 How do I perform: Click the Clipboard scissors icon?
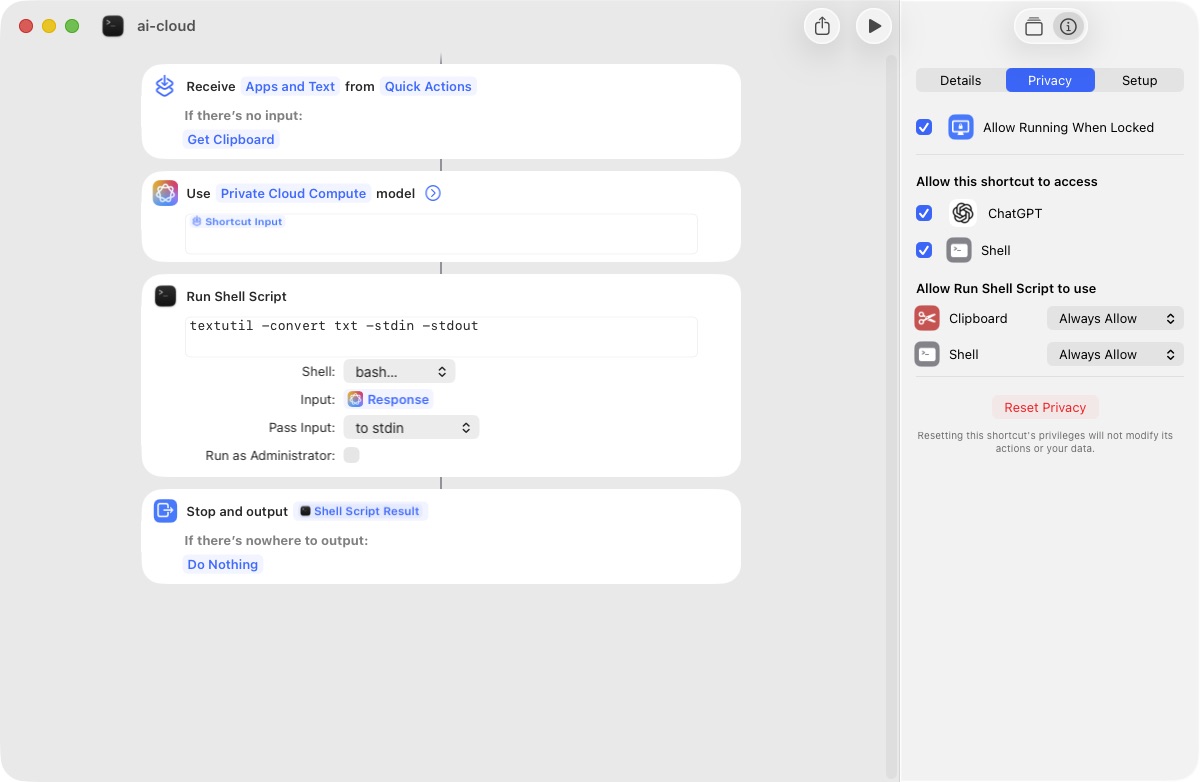[x=926, y=318]
